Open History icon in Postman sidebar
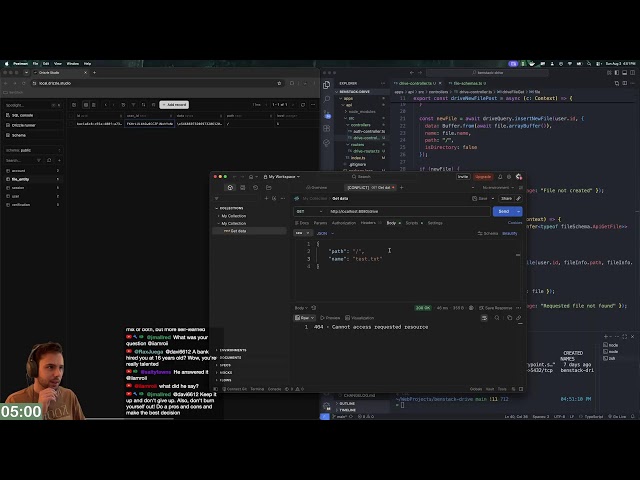The height and width of the screenshot is (480, 640). point(256,187)
